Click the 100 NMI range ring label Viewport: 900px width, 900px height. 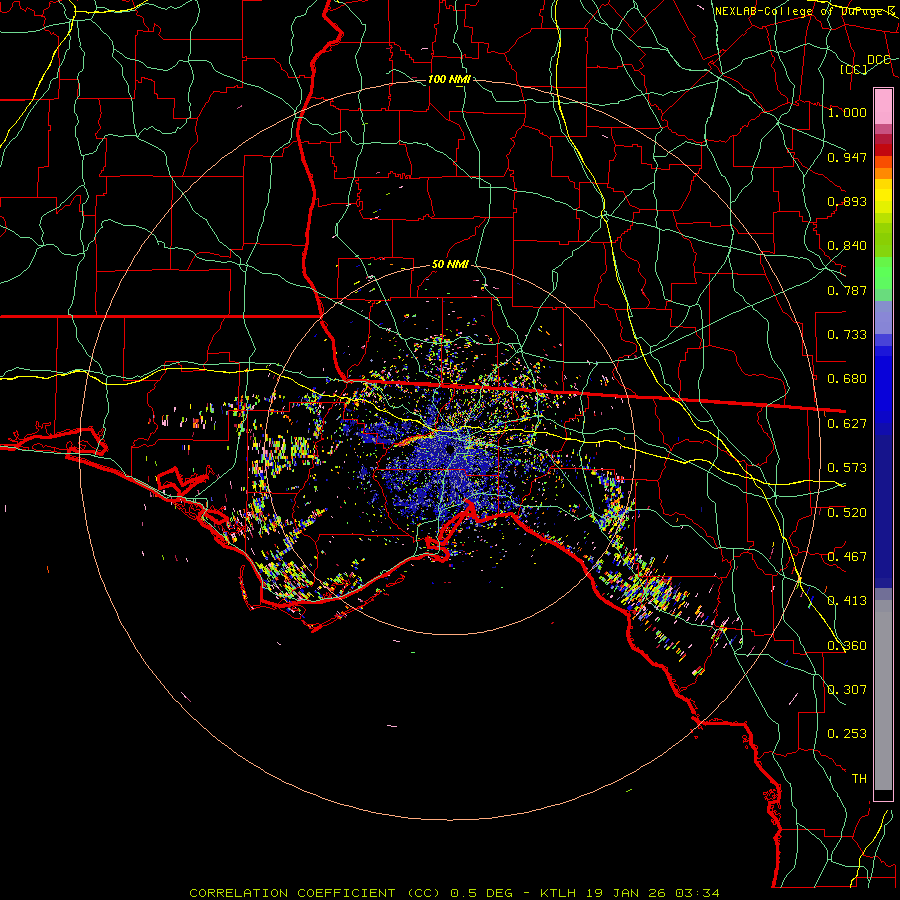click(x=449, y=79)
